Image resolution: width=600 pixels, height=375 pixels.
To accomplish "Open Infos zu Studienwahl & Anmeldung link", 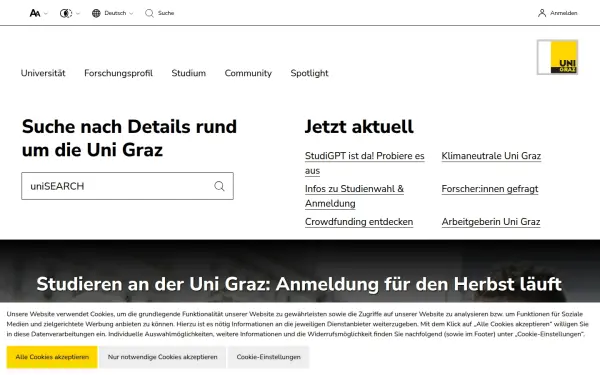I will pyautogui.click(x=354, y=196).
